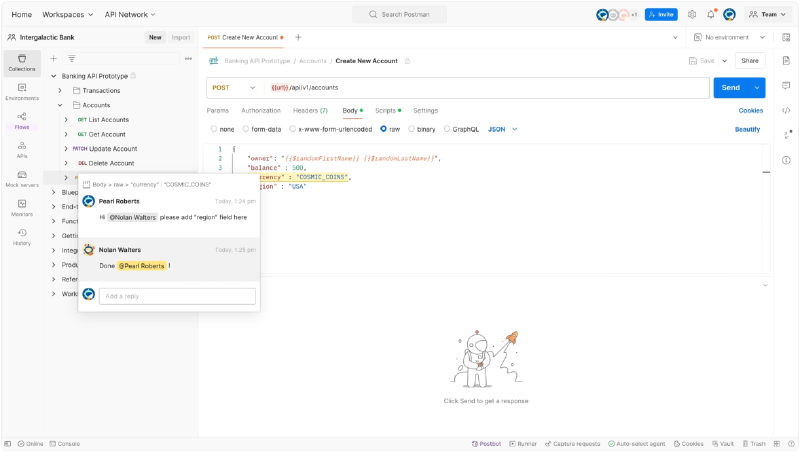Click the request URL field
800x452 pixels.
click(x=487, y=88)
